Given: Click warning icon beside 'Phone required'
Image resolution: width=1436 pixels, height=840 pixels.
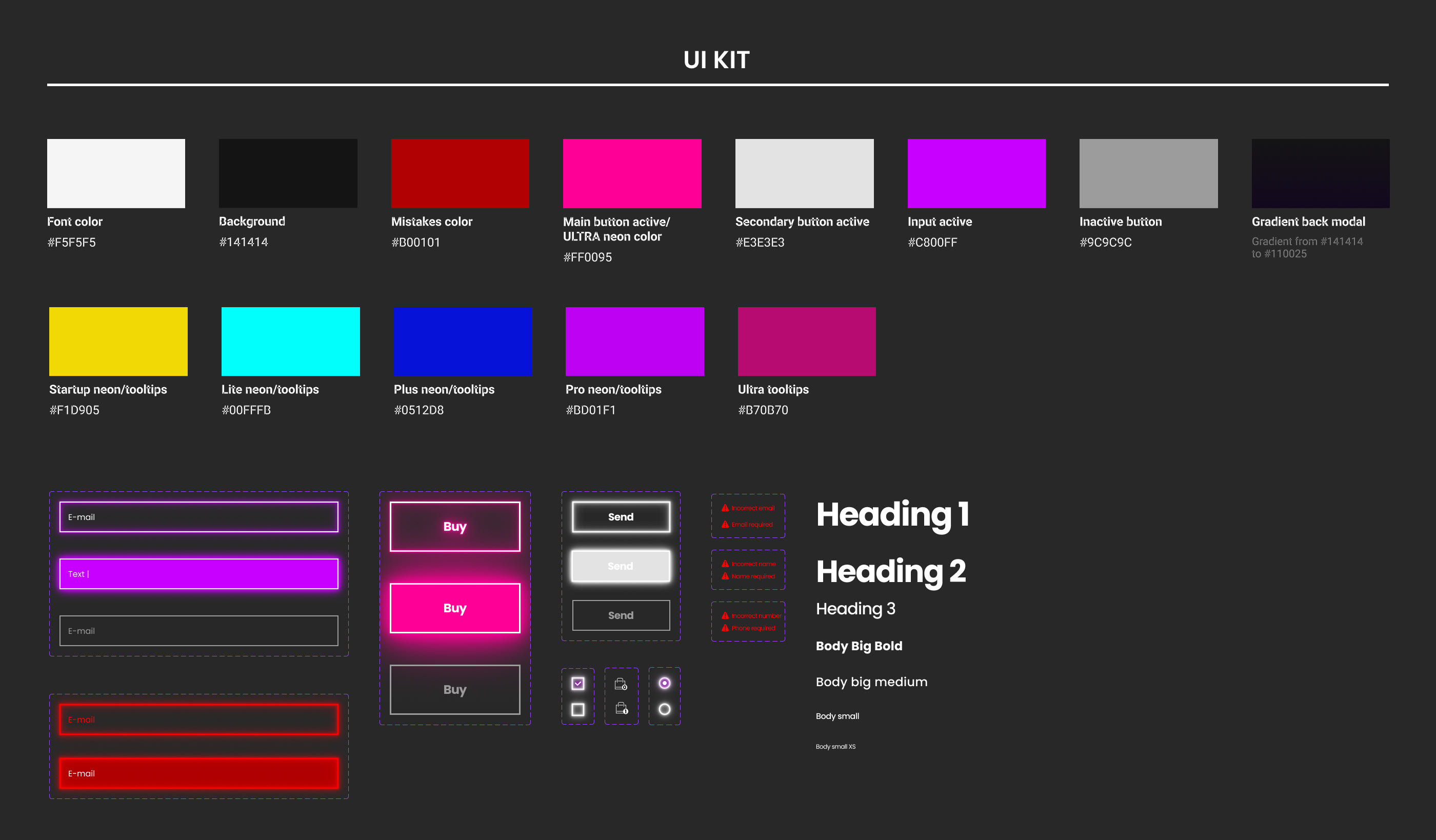Looking at the screenshot, I should pos(725,628).
